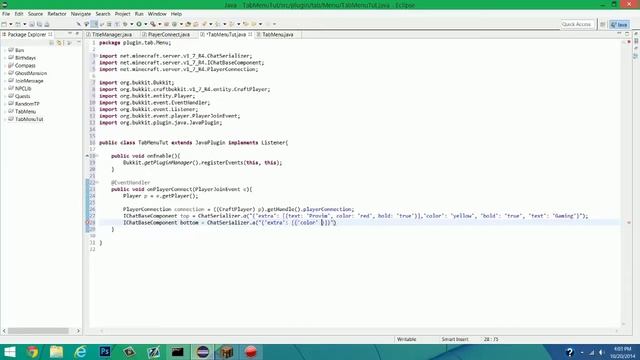Select the RandomTP project
This screenshot has width=640, height=360.
click(27, 104)
